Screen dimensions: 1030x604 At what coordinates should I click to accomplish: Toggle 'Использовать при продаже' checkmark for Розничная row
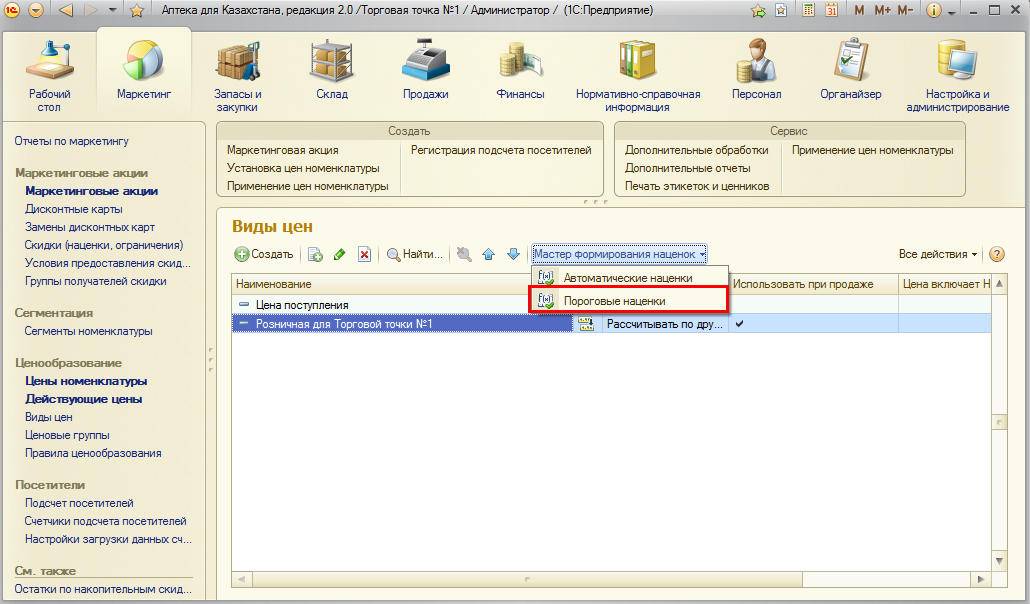click(x=740, y=324)
